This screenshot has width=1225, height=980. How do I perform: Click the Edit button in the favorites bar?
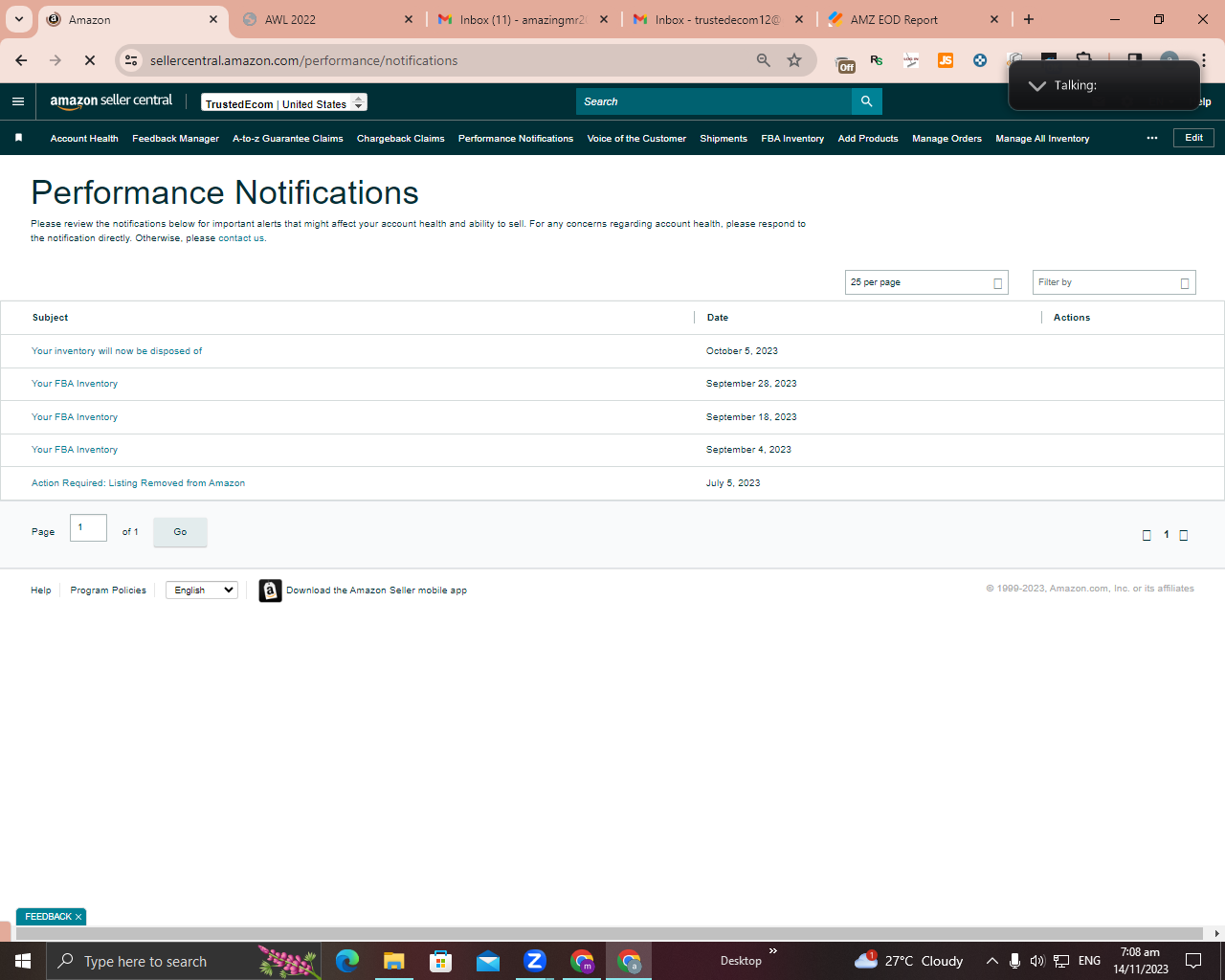click(1194, 138)
